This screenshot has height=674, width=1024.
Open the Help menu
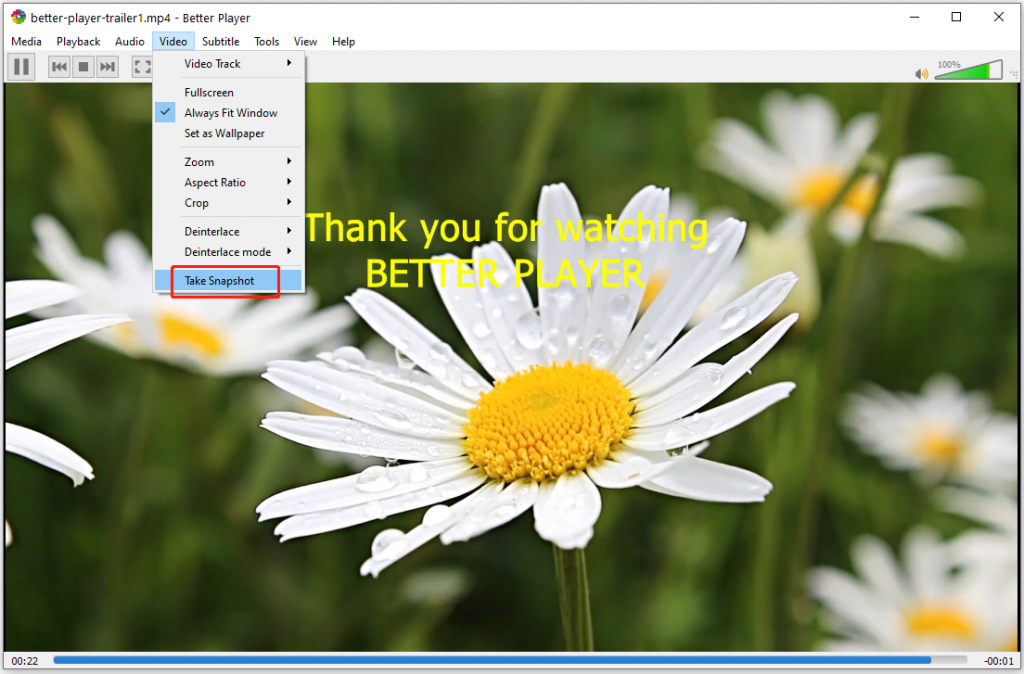344,41
